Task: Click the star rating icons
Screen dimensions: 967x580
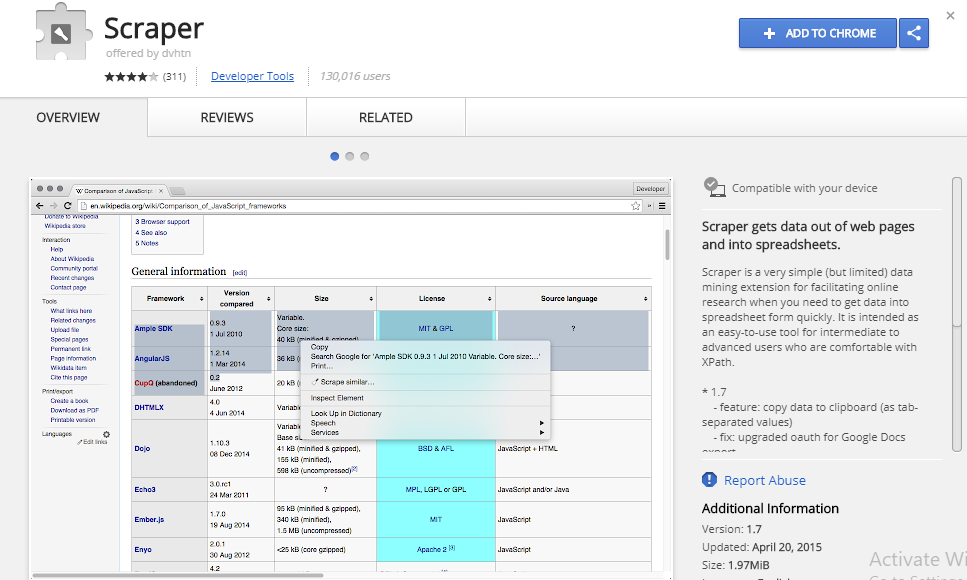Action: (x=131, y=77)
